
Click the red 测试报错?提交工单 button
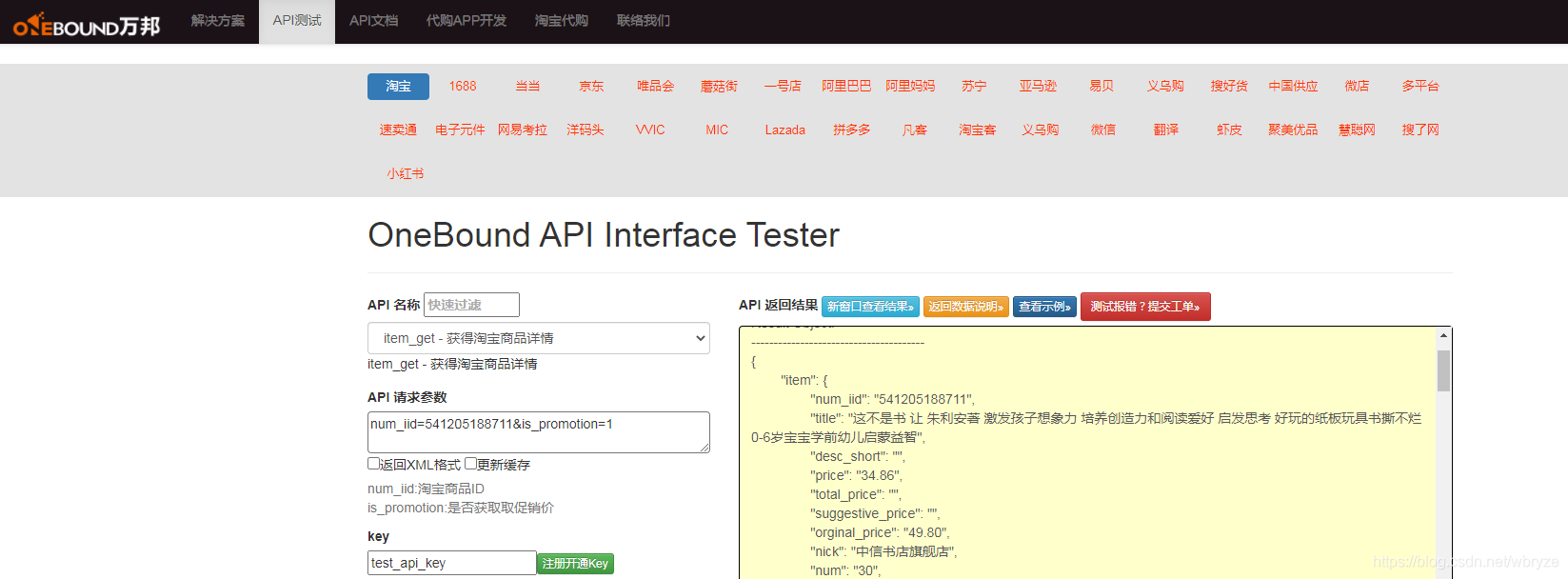pos(1145,307)
